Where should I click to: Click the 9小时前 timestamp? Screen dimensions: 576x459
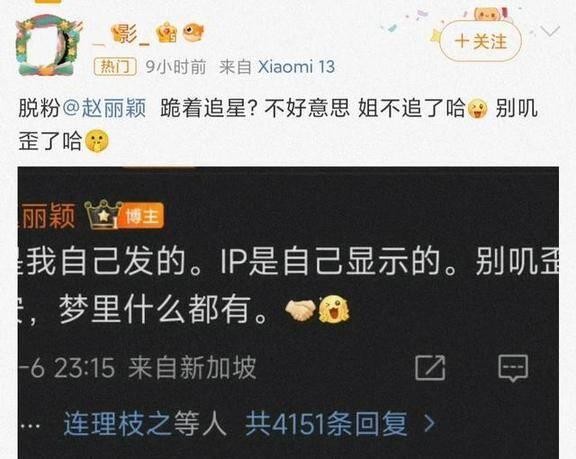click(176, 67)
